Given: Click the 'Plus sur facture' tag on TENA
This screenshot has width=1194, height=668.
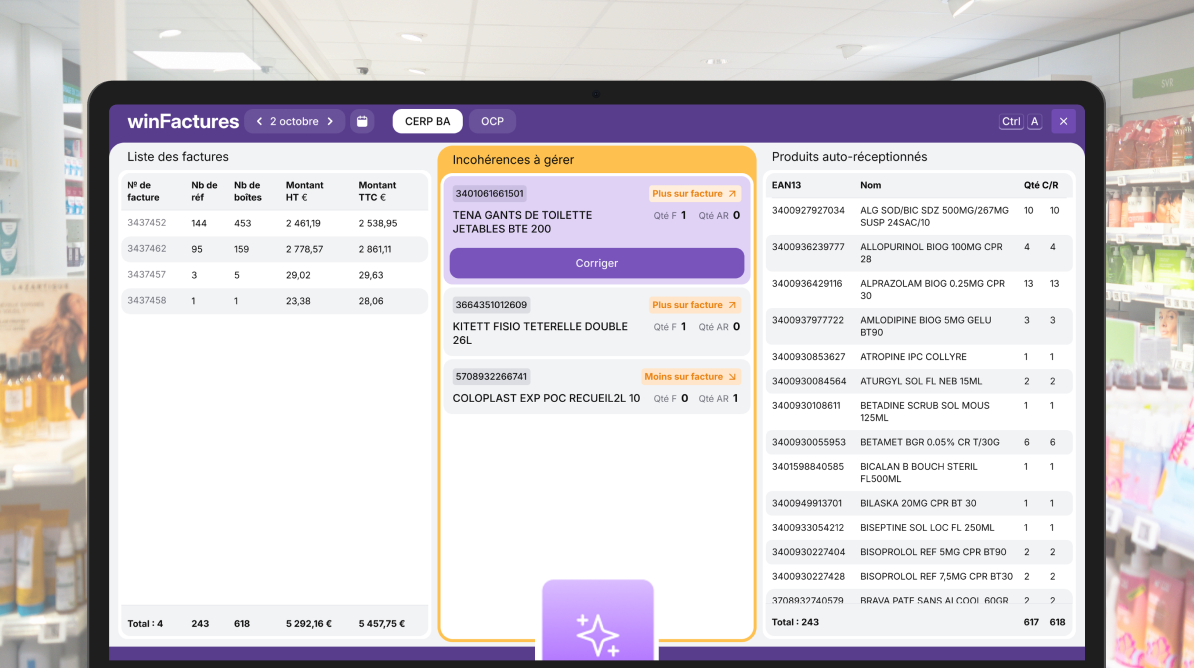Looking at the screenshot, I should tap(694, 194).
